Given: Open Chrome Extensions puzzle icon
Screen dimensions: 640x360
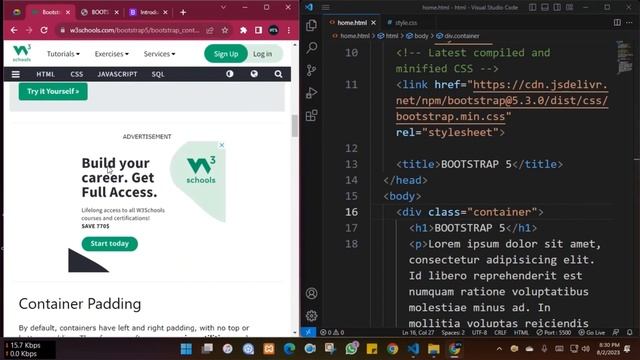Looking at the screenshot, I should coord(243,30).
